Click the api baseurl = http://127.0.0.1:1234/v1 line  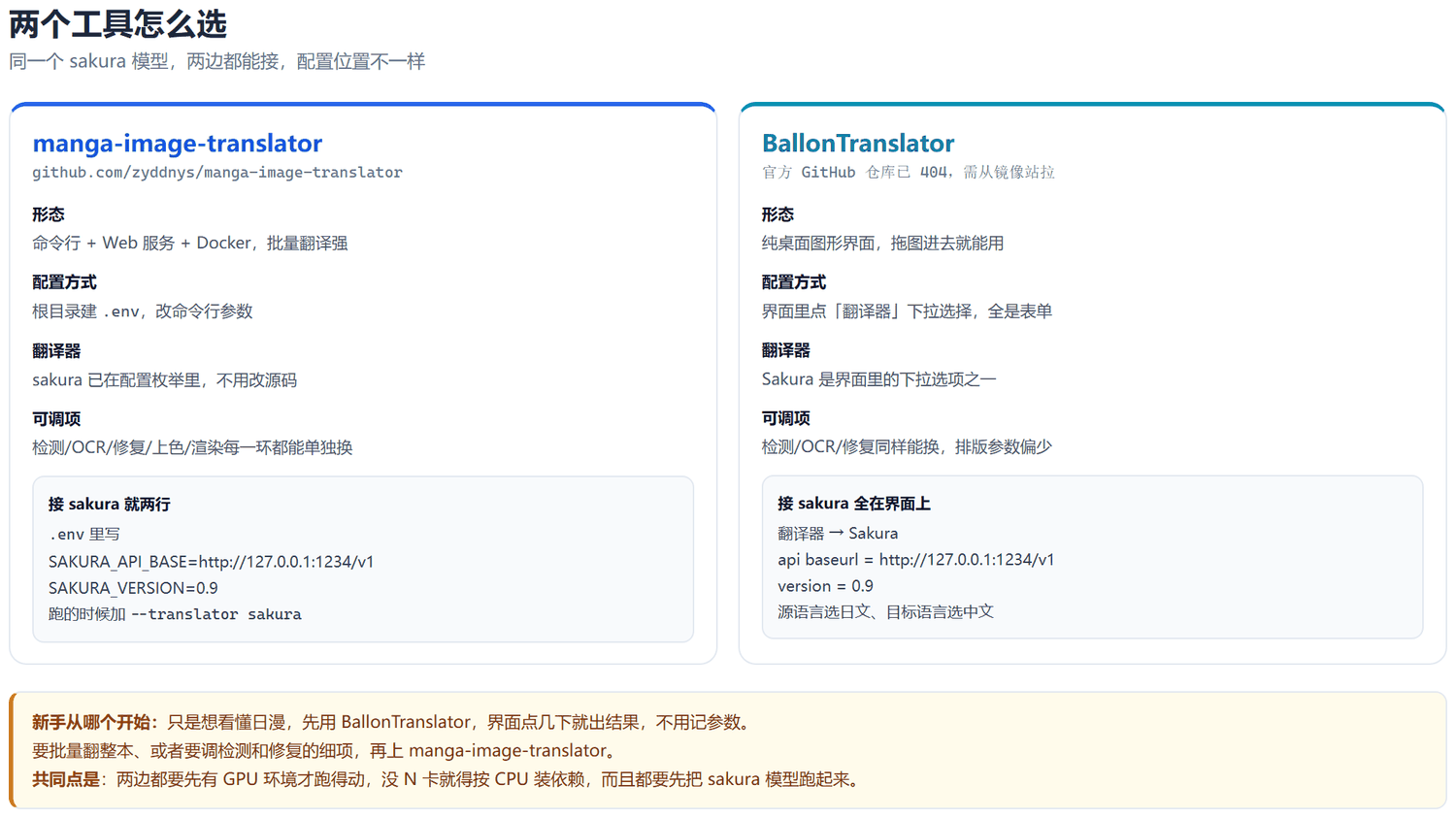click(x=915, y=560)
